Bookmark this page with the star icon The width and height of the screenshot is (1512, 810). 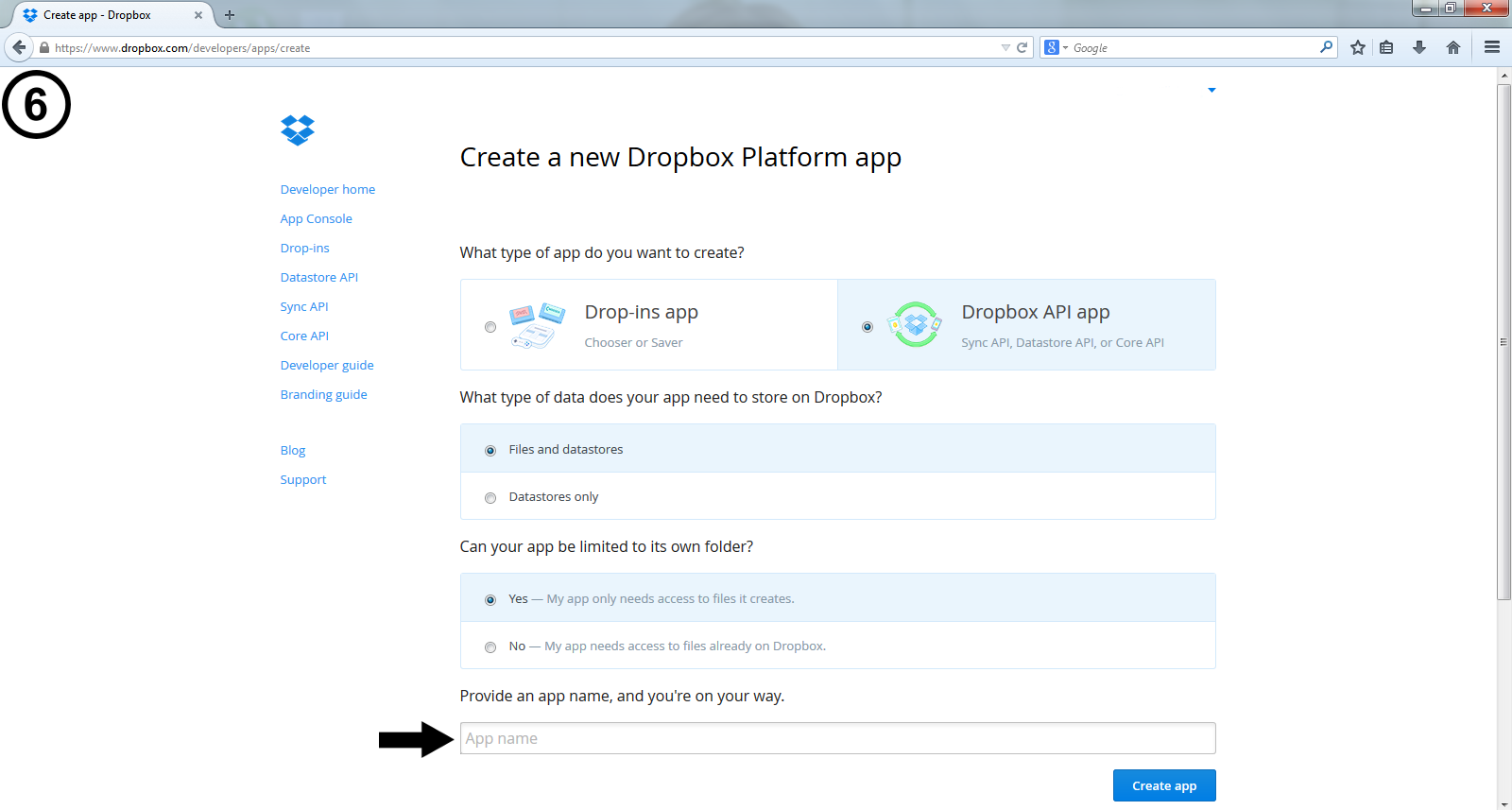[x=1358, y=47]
